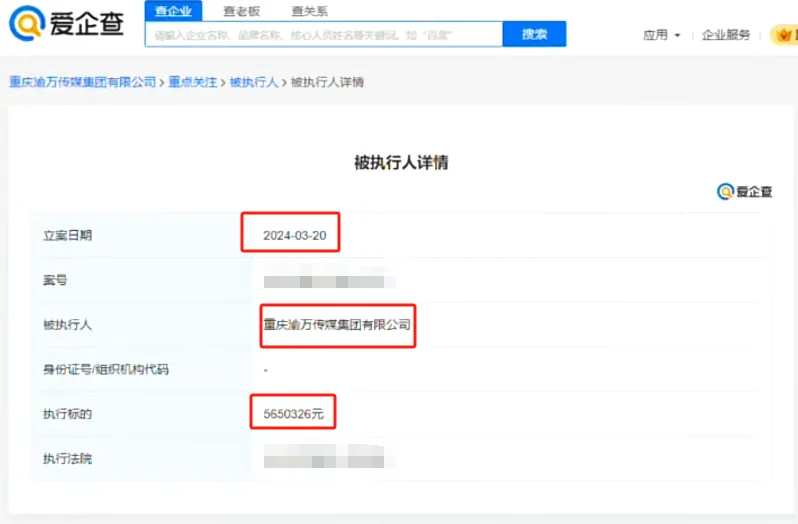
Task: Click the crown VIP icon at top right
Action: coord(784,35)
